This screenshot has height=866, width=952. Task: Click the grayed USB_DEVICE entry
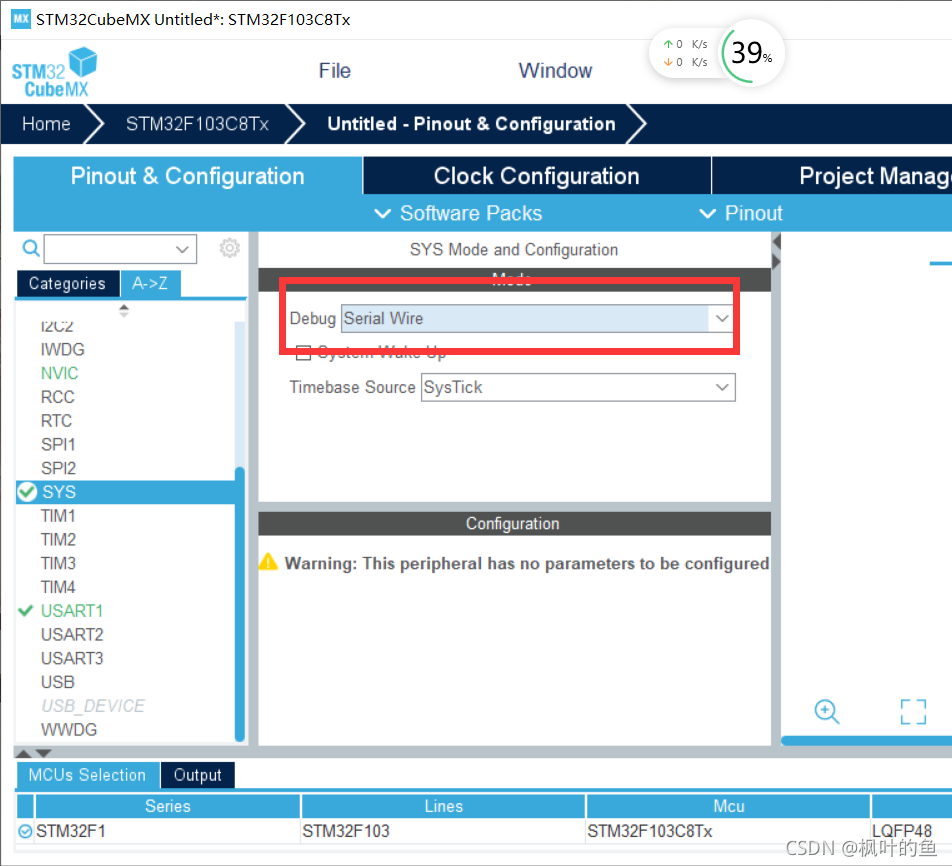(93, 706)
